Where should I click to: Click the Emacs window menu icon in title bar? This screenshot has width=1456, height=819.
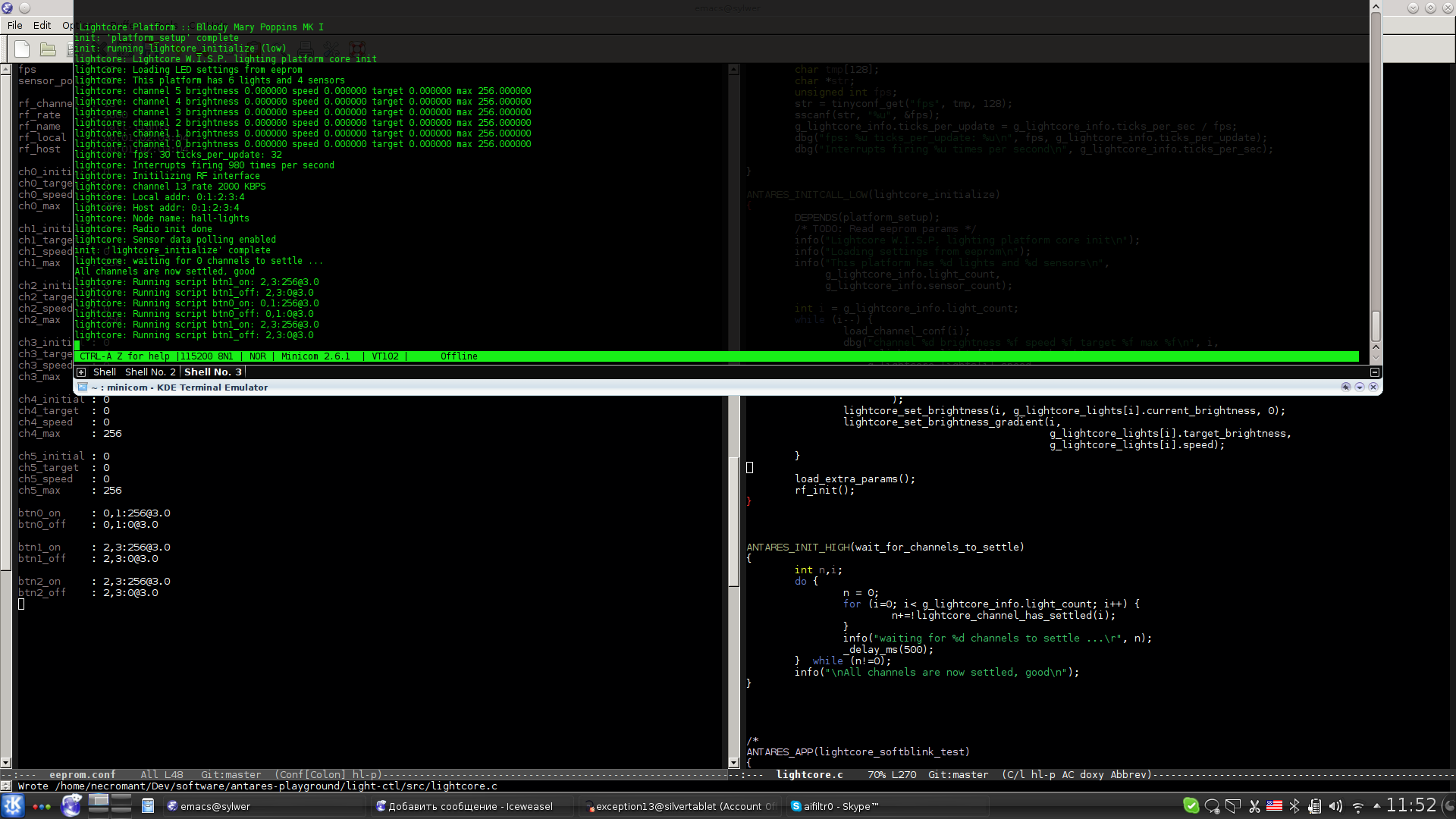[8, 8]
